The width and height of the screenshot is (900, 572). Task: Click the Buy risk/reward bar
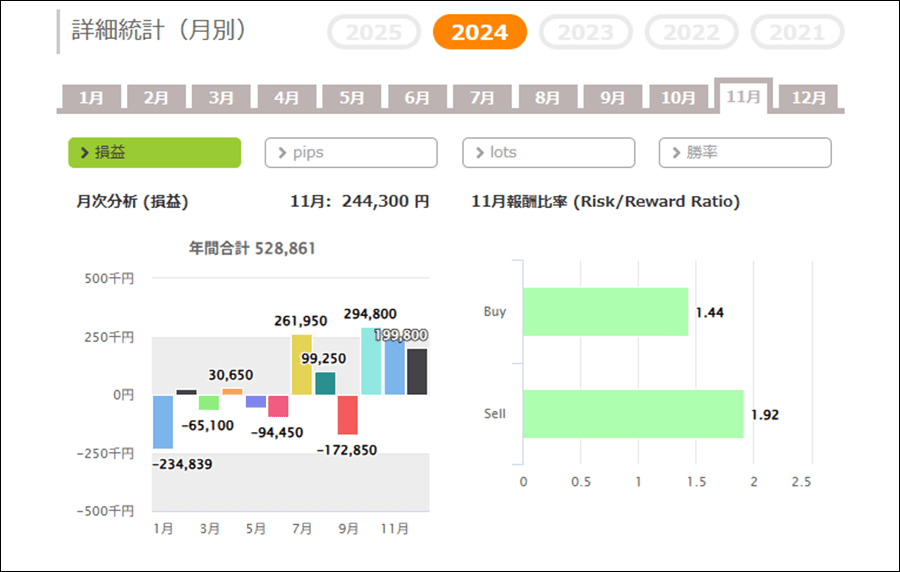605,312
